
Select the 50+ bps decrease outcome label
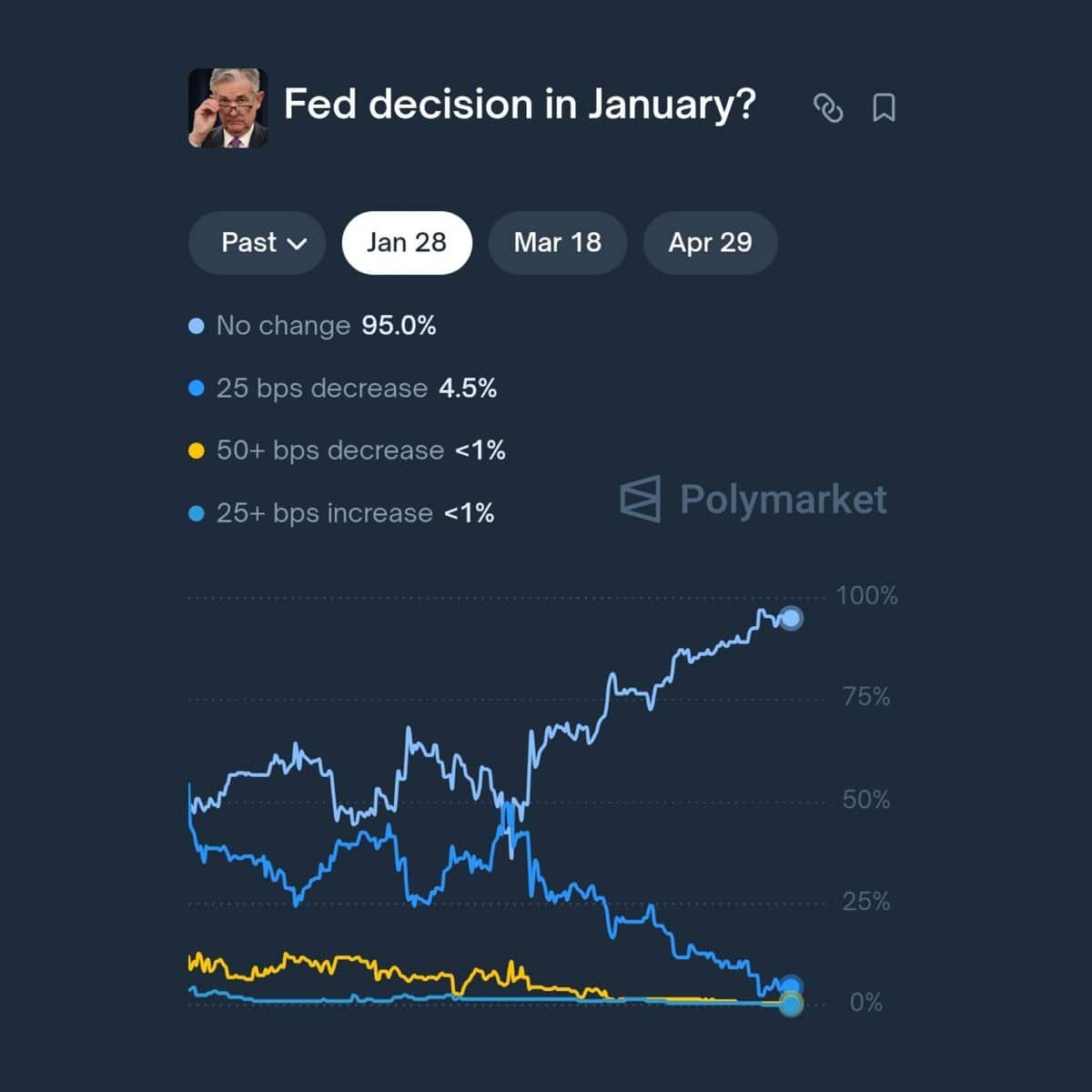(329, 450)
